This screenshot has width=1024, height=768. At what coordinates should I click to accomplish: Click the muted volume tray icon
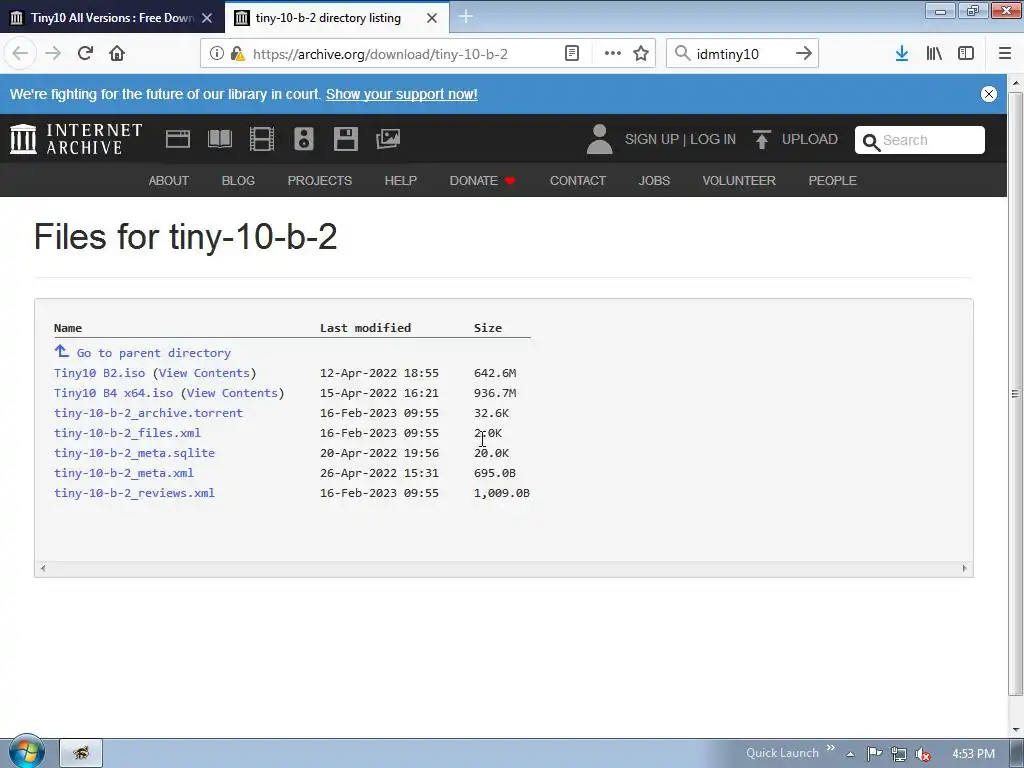click(923, 754)
